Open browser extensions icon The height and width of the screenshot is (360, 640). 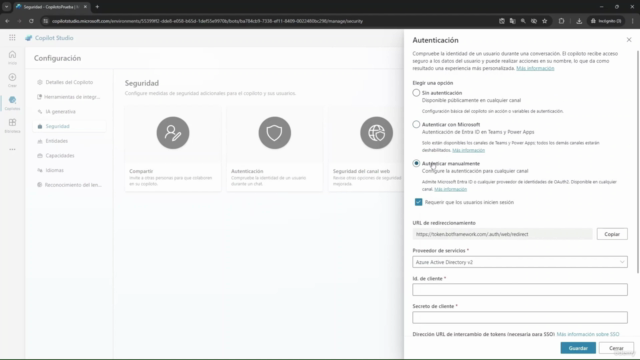click(561, 21)
